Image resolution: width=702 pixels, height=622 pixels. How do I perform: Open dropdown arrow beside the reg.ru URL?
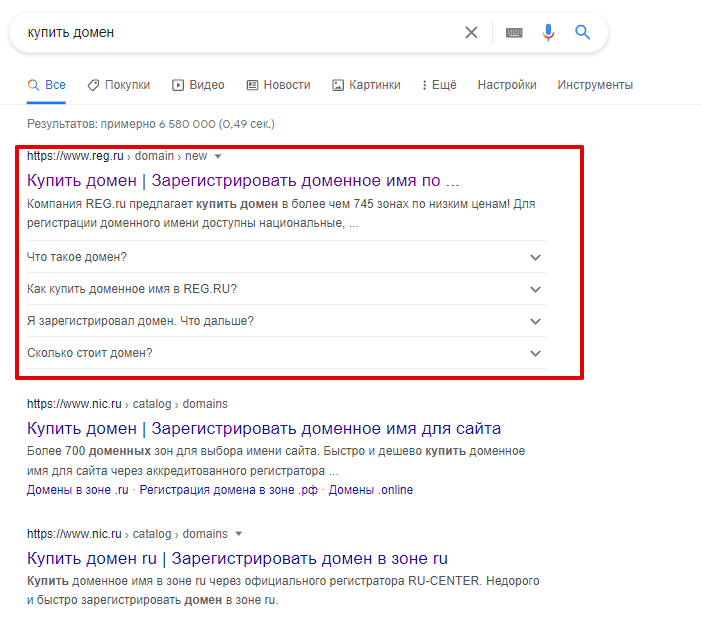[x=218, y=156]
